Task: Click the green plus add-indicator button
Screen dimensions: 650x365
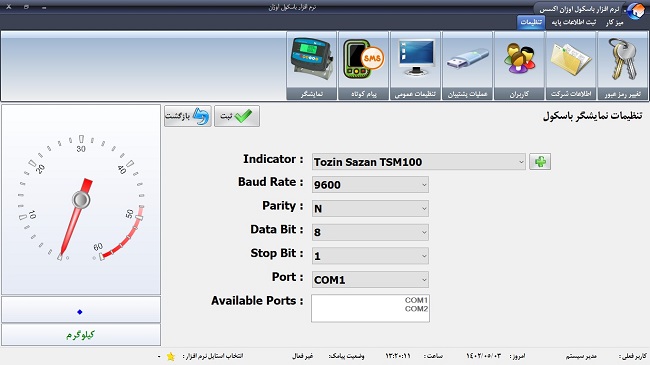Action: (x=540, y=161)
